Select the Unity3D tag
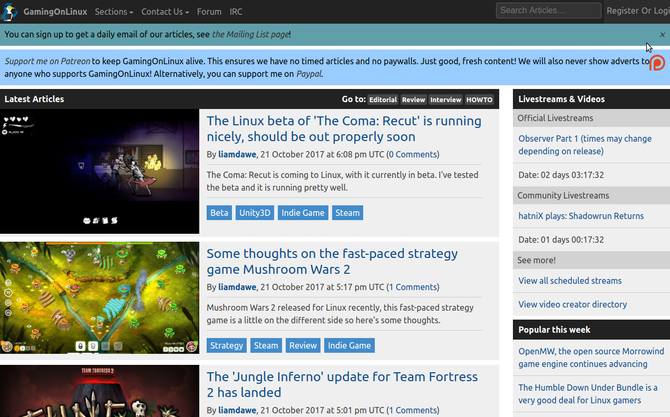Viewport: 670px width, 417px height. tap(255, 213)
